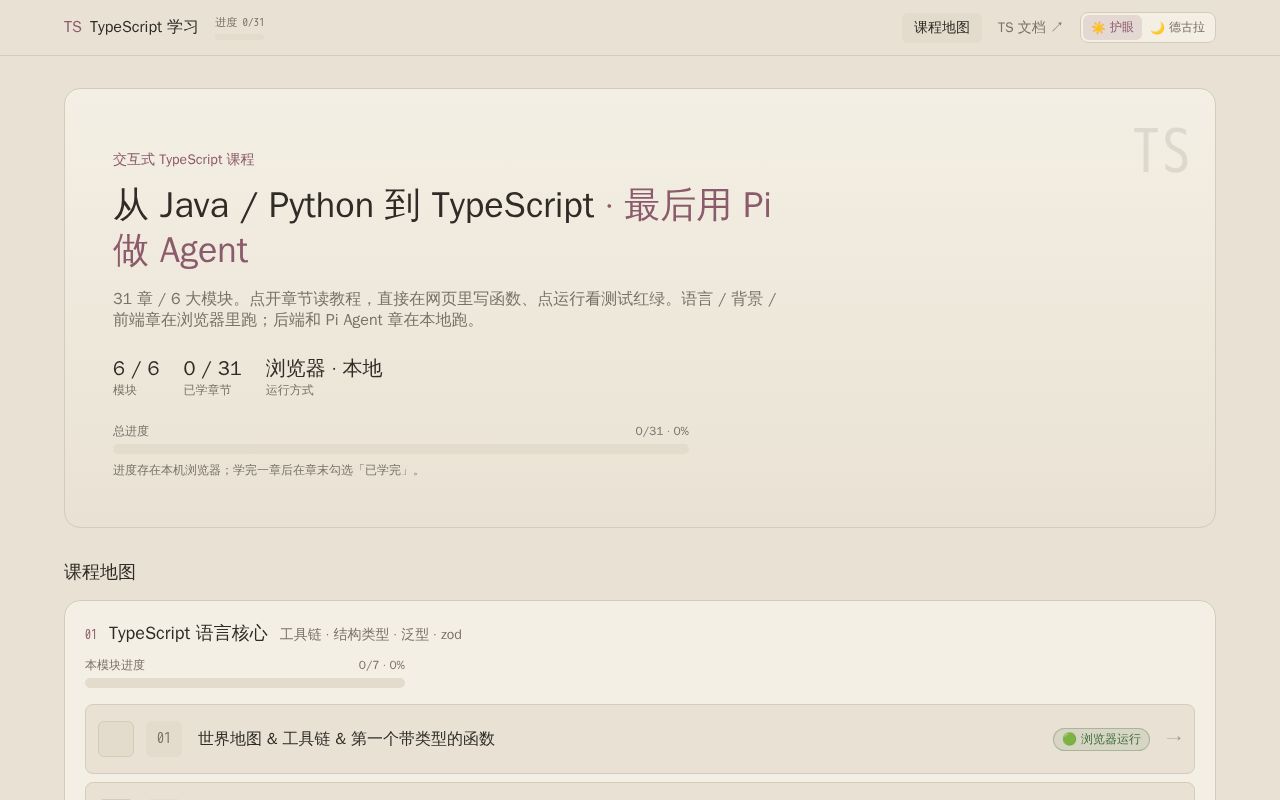Screen dimensions: 1280x800
Task: Click 工具链 · 结构类型 · 泛型 · zod subtitle
Action: click(x=371, y=634)
